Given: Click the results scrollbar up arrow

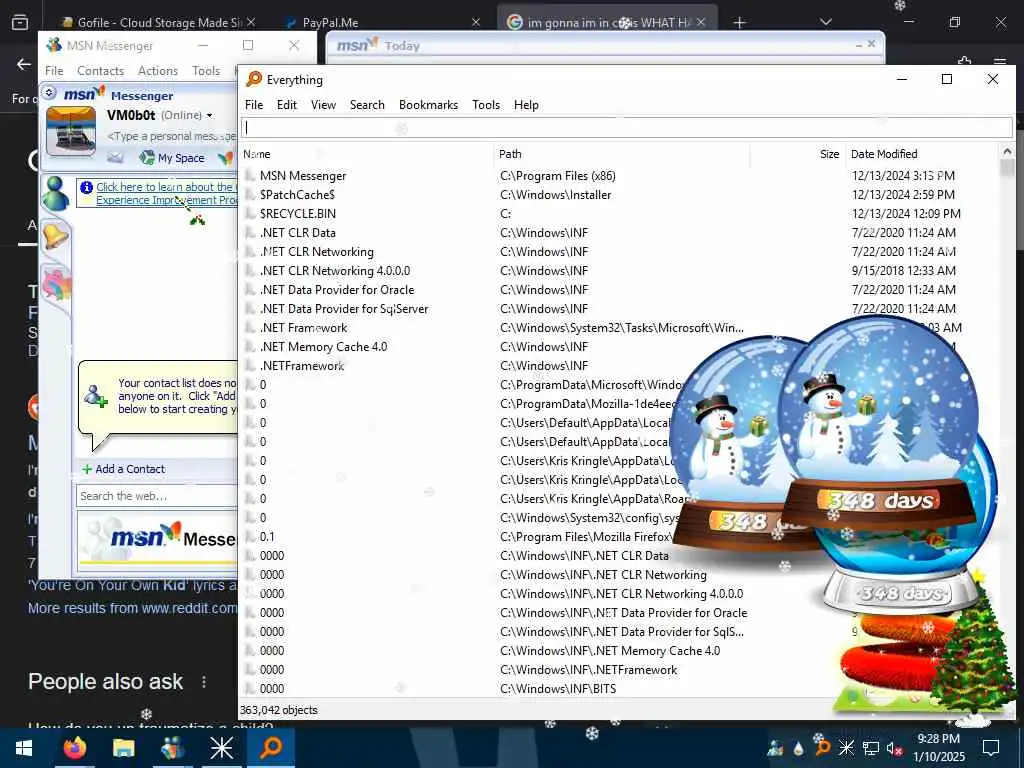Looking at the screenshot, I should 1006,152.
